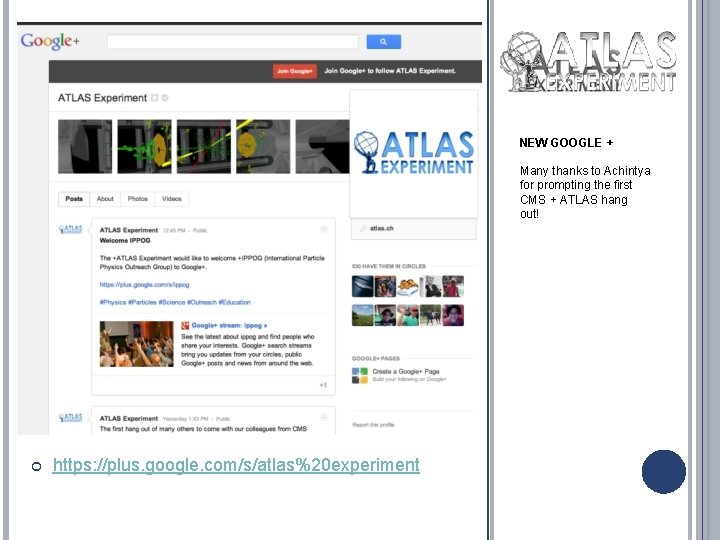Click the Google+ logo
Image resolution: width=720 pixels, height=540 pixels.
coord(50,41)
